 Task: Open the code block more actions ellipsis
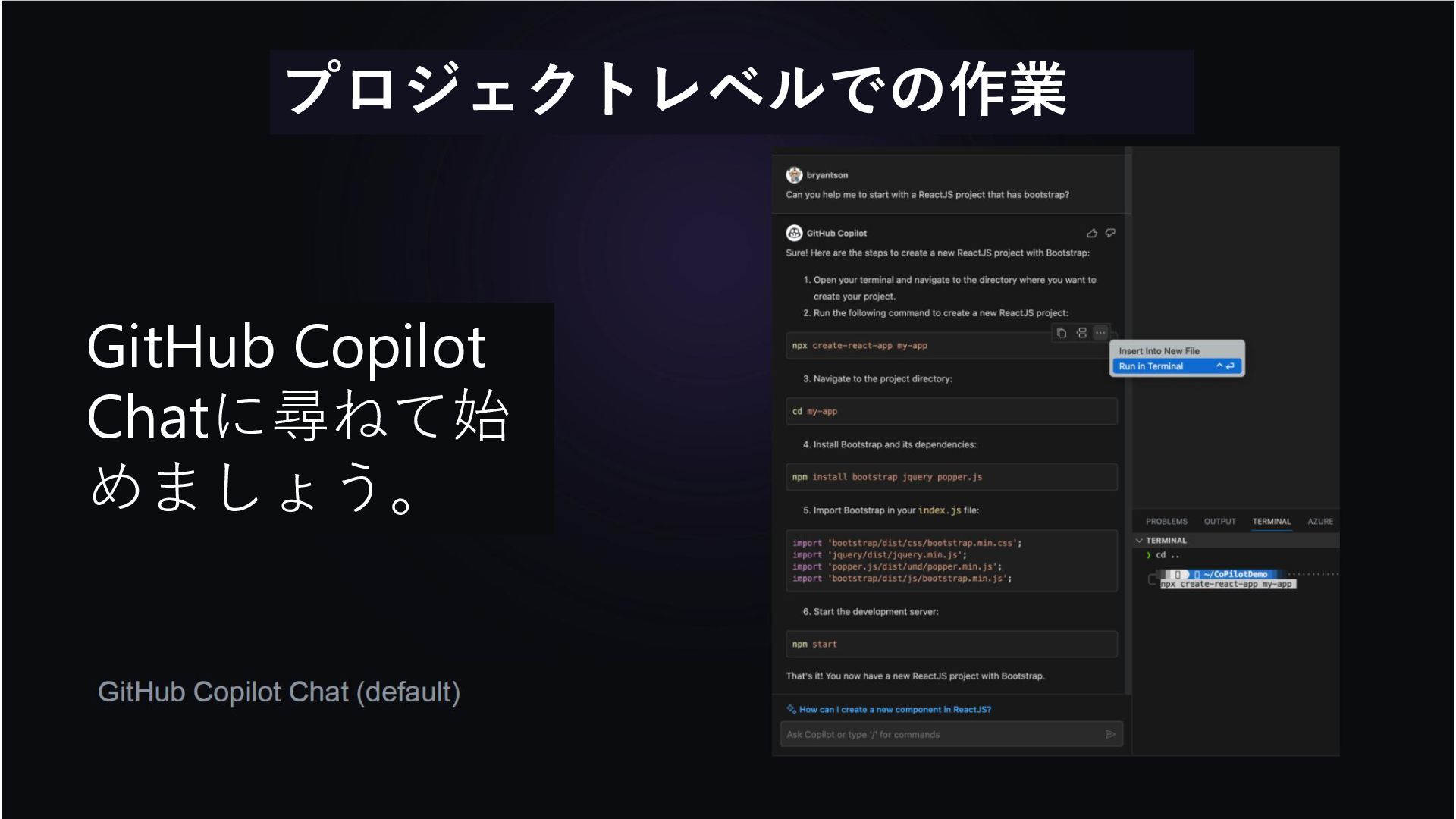click(1100, 333)
